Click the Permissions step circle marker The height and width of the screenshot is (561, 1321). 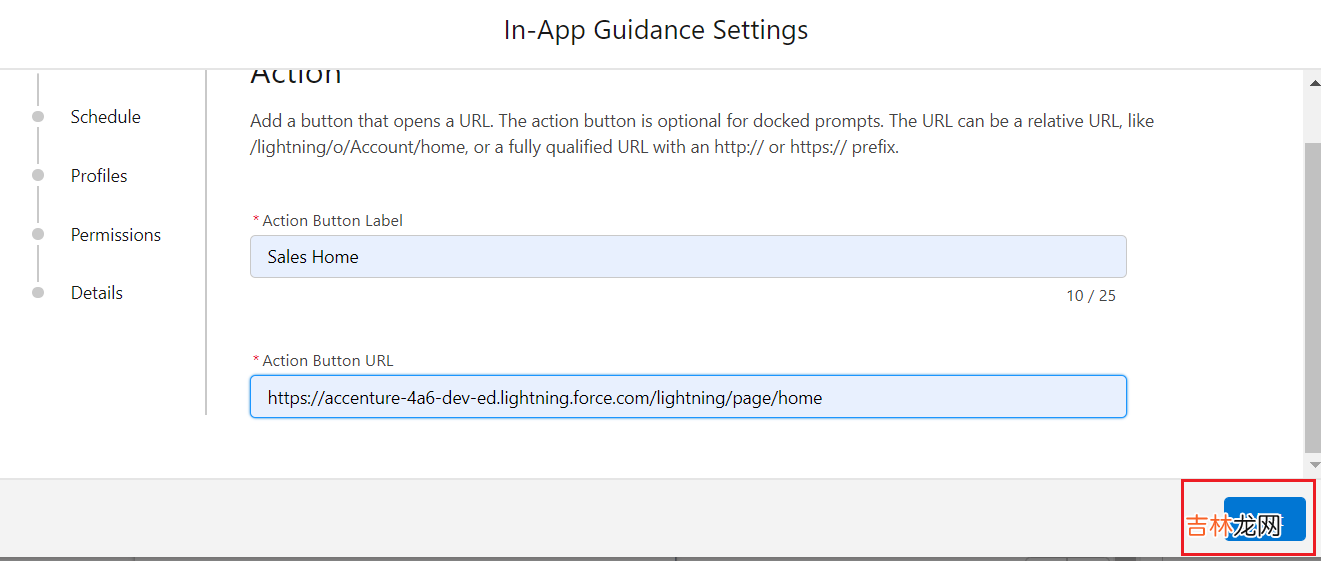point(38,234)
